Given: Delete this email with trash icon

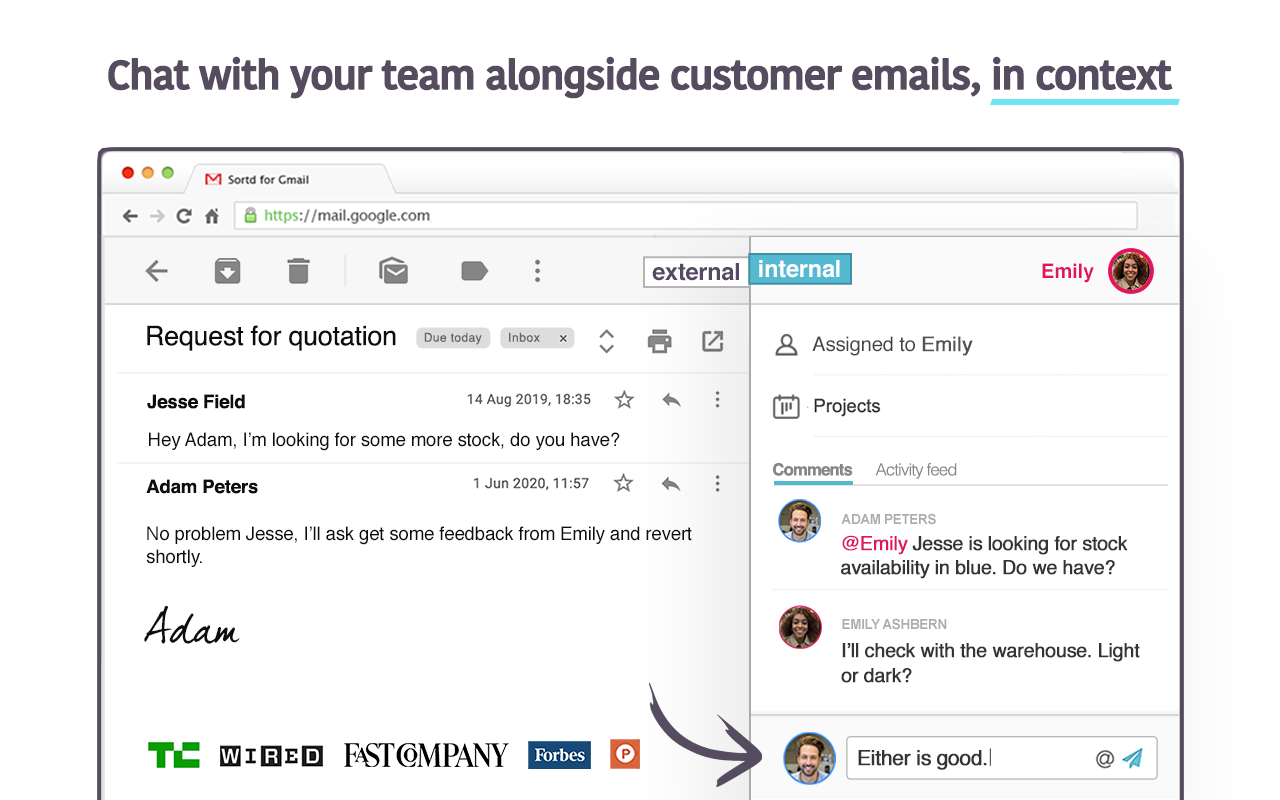Looking at the screenshot, I should tap(298, 271).
